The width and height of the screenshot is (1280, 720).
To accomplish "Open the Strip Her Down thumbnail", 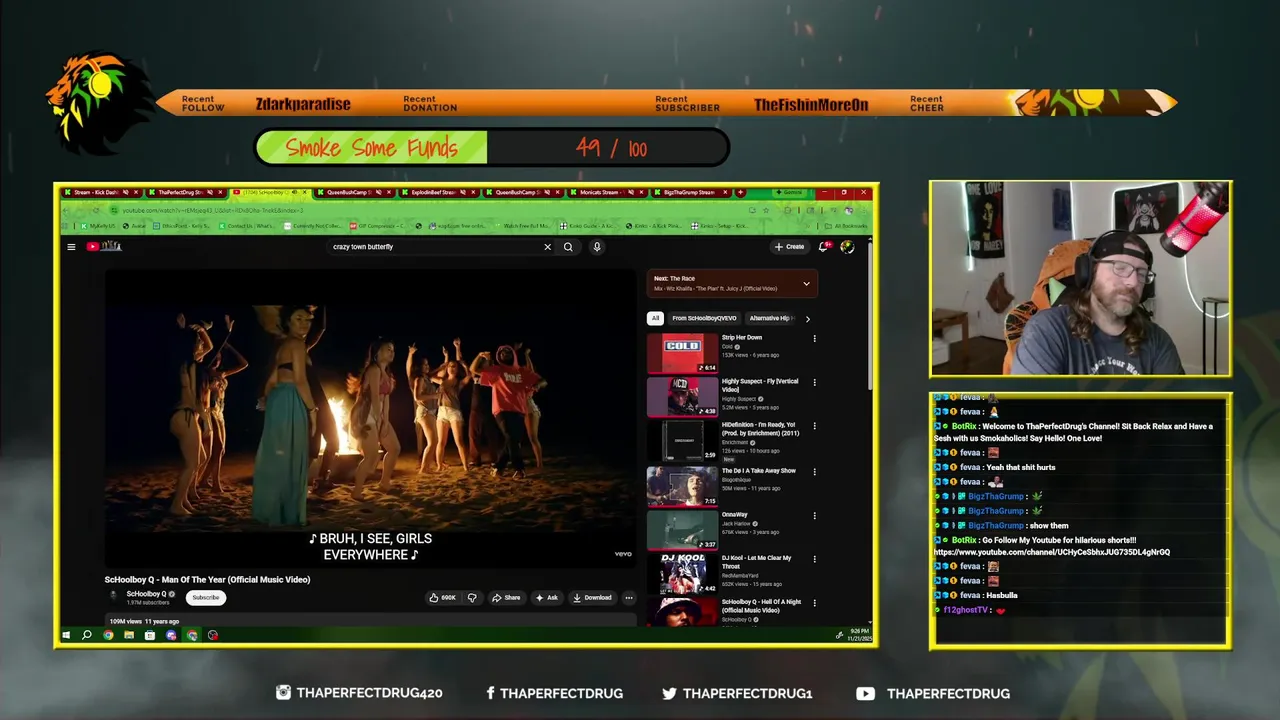I will coord(682,353).
